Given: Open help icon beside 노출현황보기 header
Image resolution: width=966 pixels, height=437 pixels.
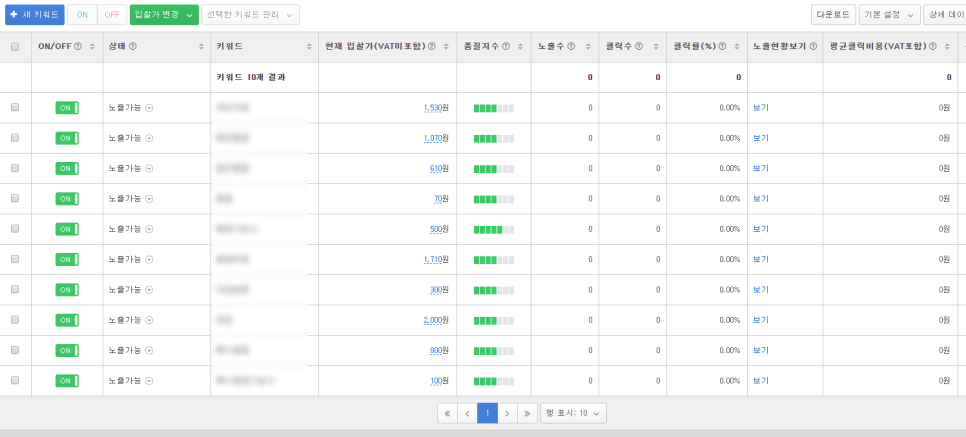Looking at the screenshot, I should (x=813, y=47).
